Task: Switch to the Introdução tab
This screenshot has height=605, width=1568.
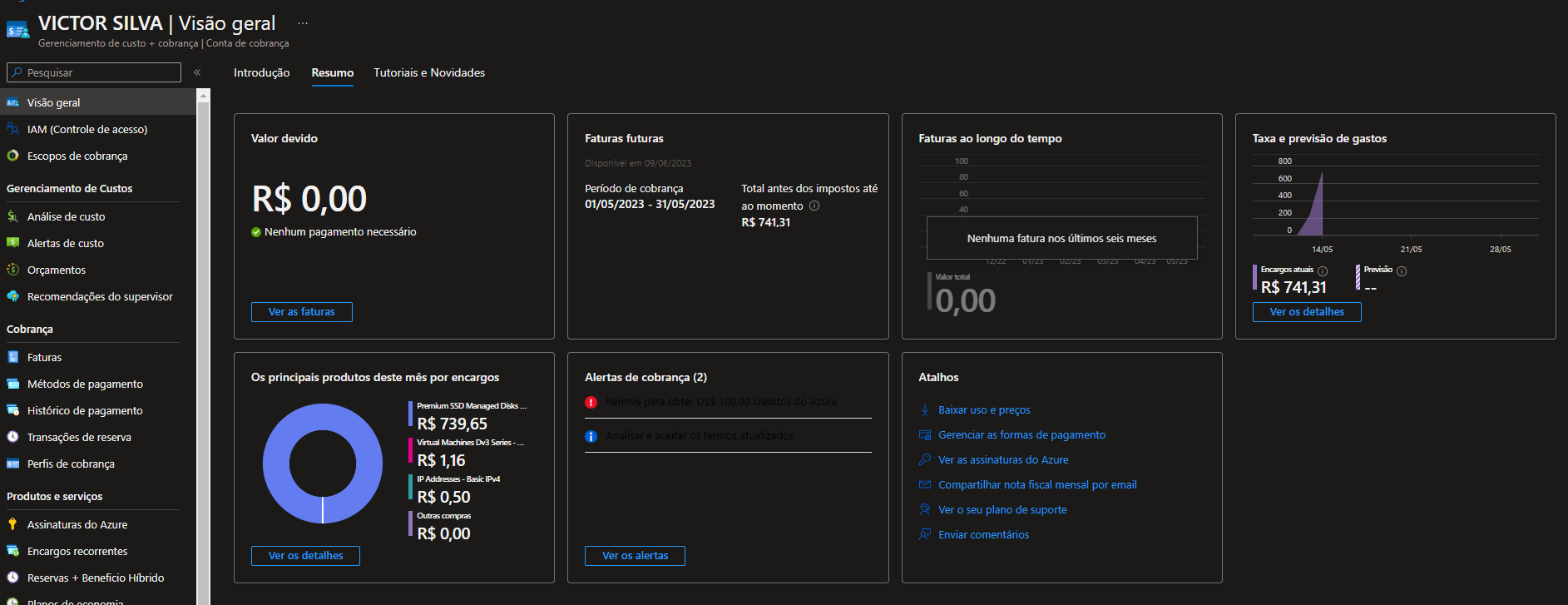Action: coord(261,72)
